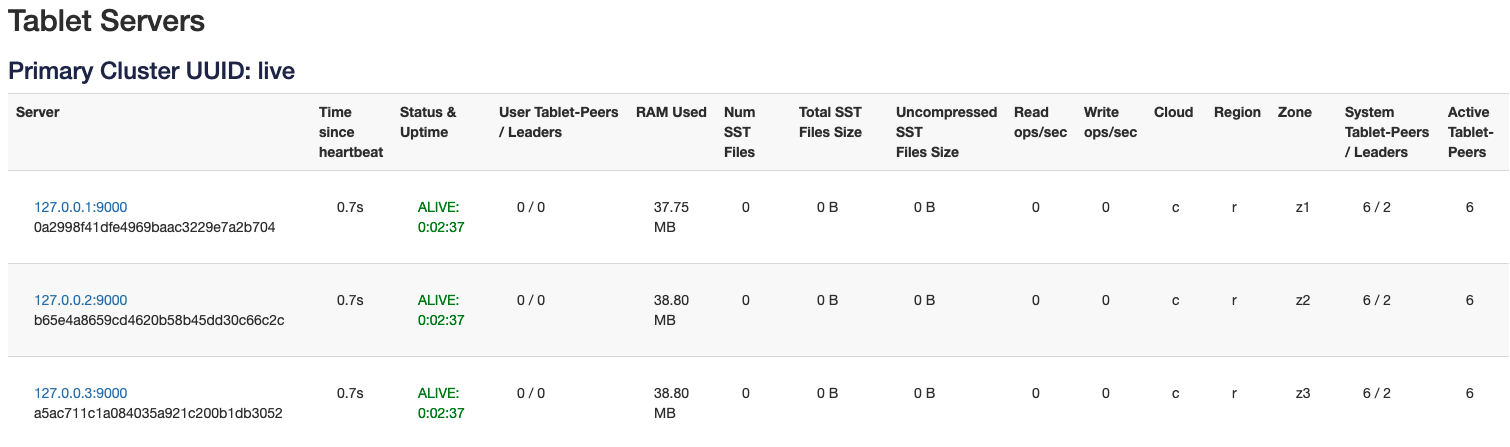Click the ALIVE status of server 127.0.0.3
1510x447 pixels.
[438, 393]
